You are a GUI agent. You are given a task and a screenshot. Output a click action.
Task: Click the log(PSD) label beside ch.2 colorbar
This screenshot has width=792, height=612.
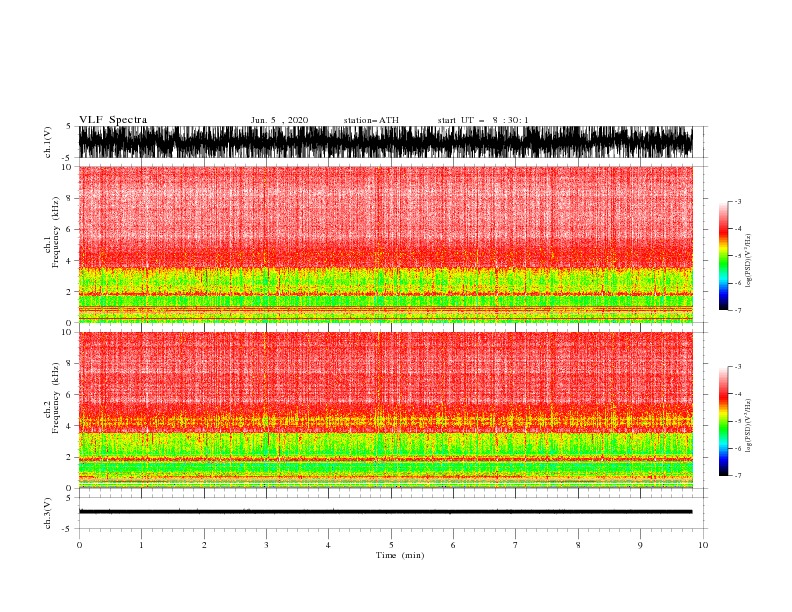click(x=749, y=426)
